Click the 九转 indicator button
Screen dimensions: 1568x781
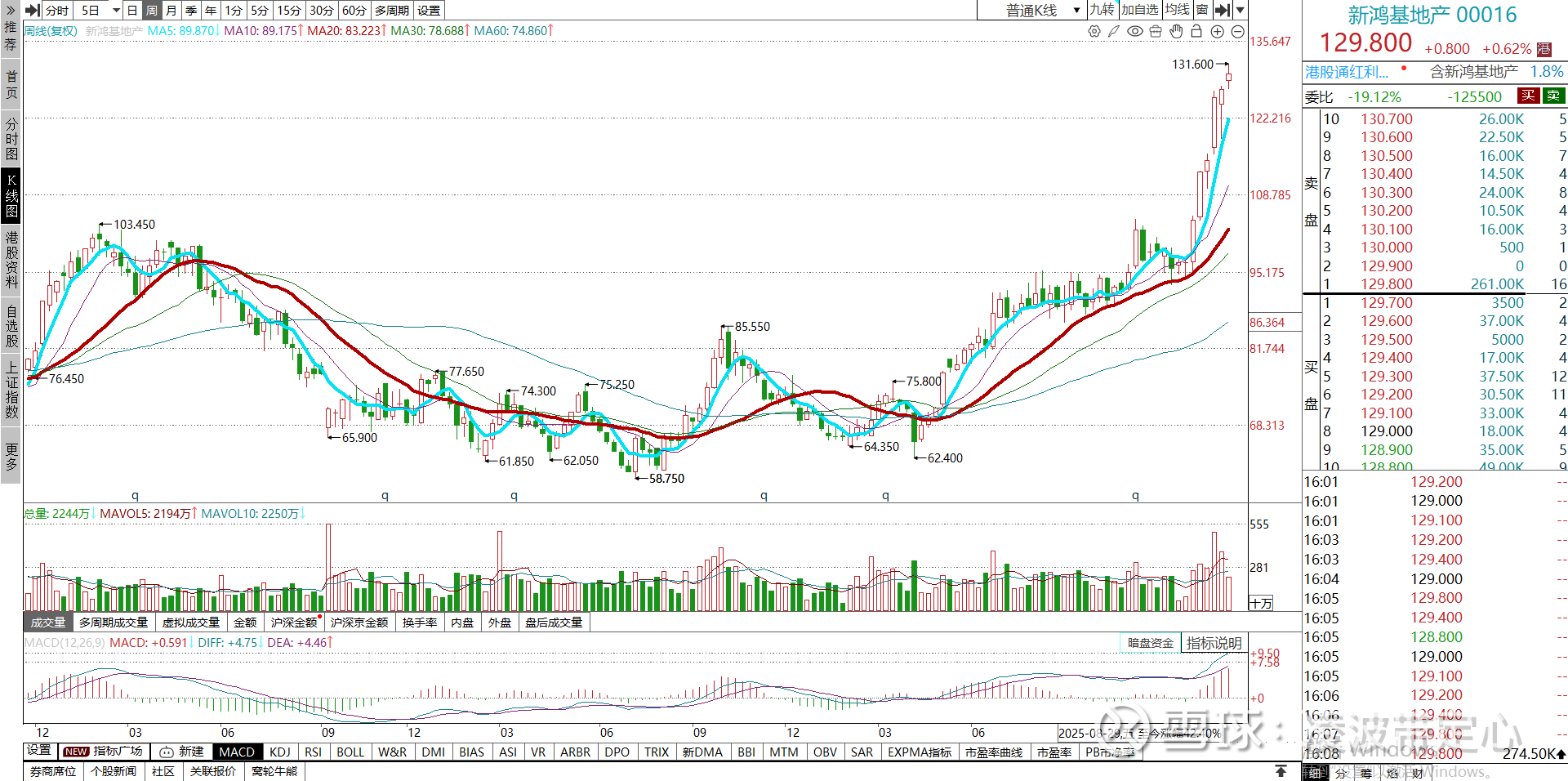pyautogui.click(x=1102, y=10)
